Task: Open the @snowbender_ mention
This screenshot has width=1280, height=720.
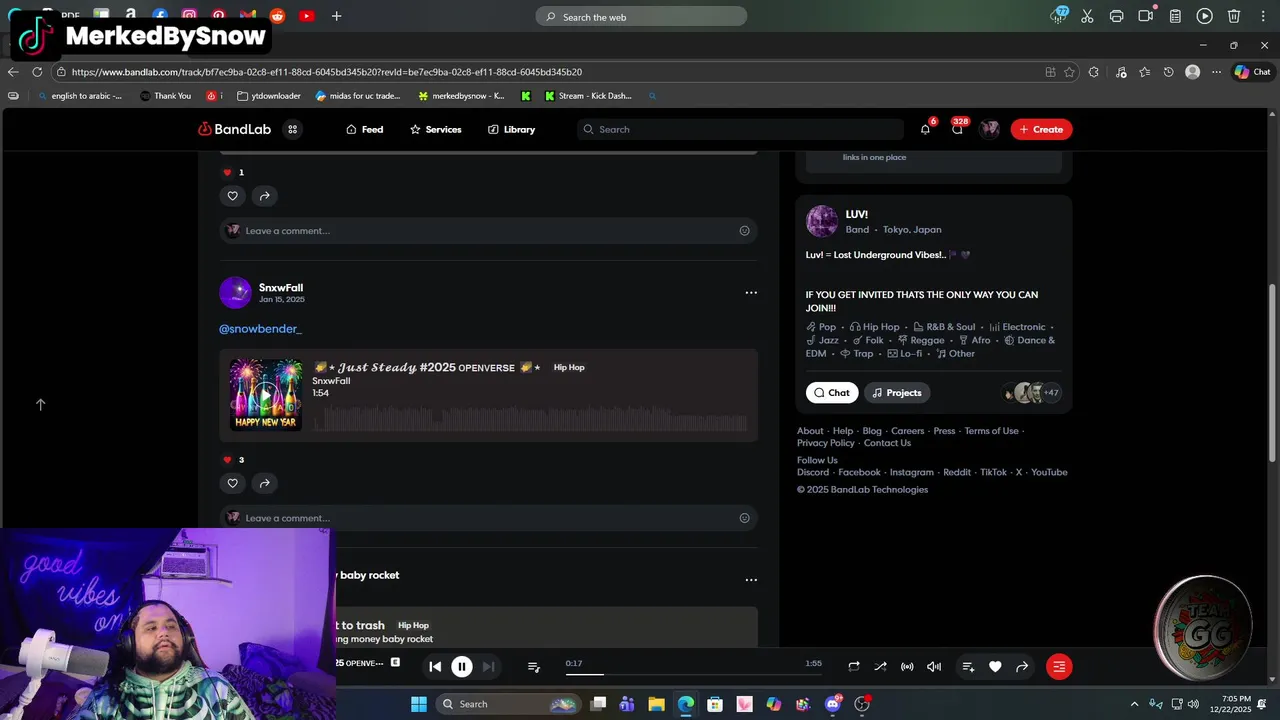Action: pos(260,329)
